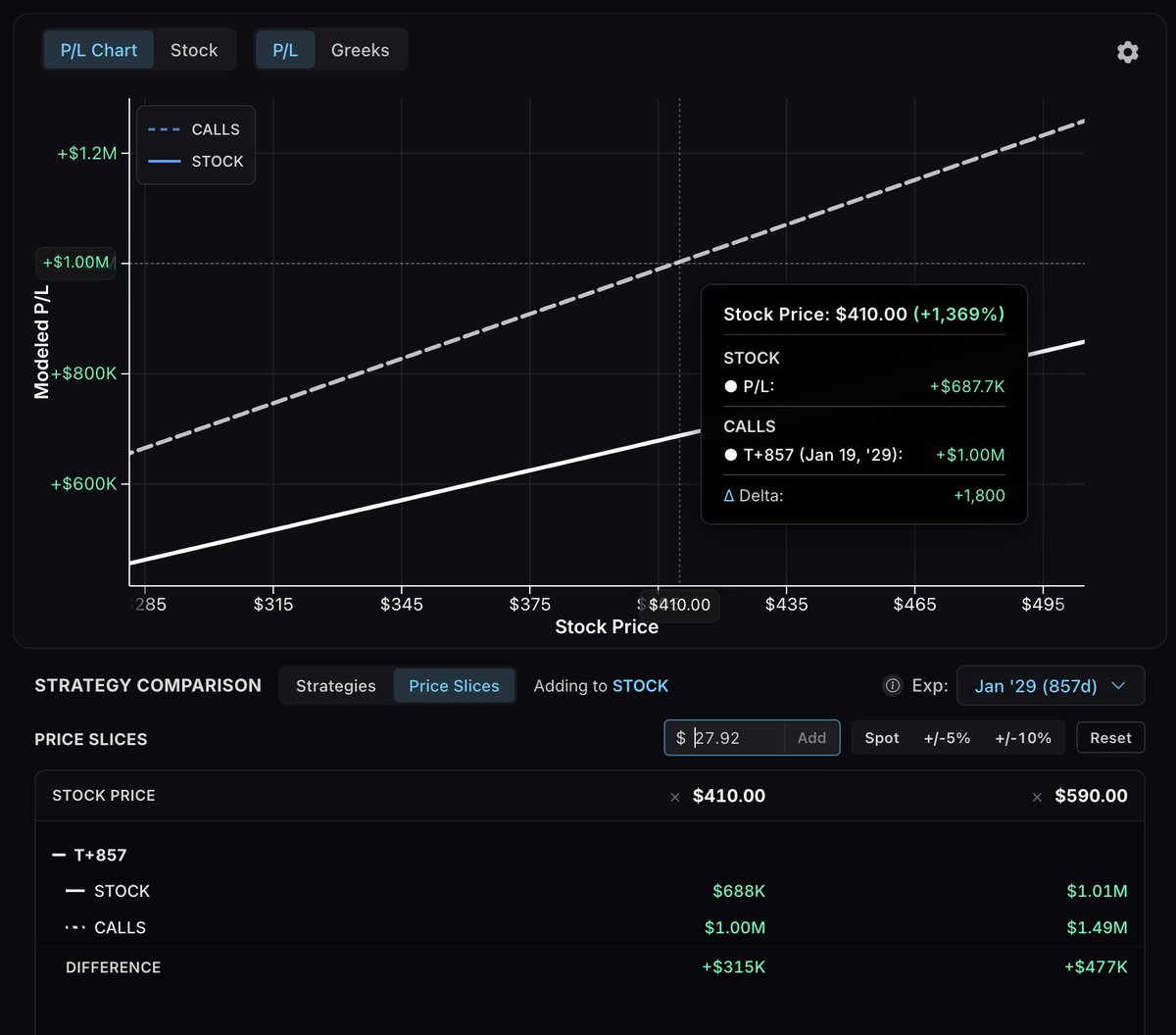Click the Spot button
Screen dimensions: 1176x1035
pos(882,738)
